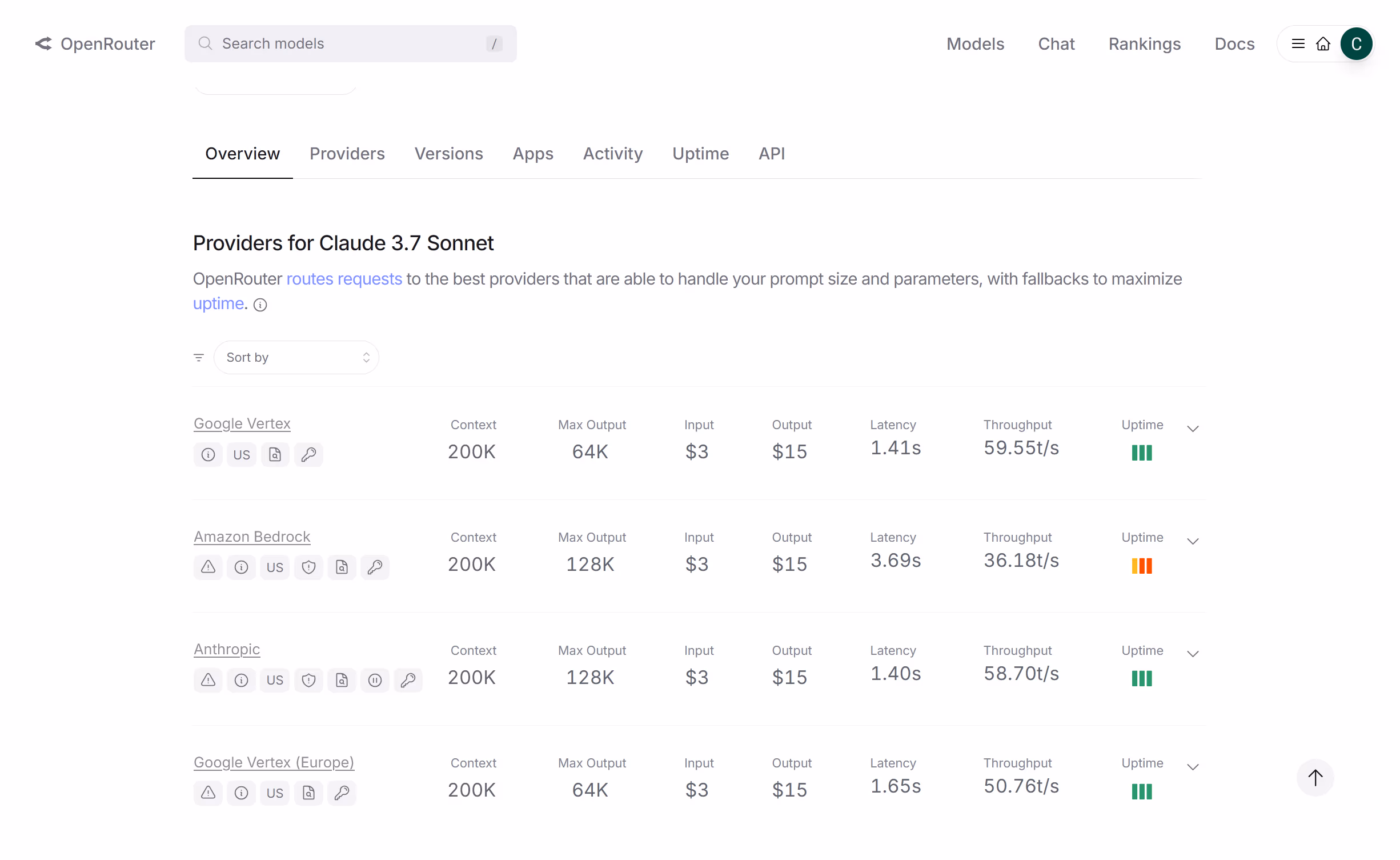Click the document policy icon under Google Vertex

pyautogui.click(x=275, y=455)
